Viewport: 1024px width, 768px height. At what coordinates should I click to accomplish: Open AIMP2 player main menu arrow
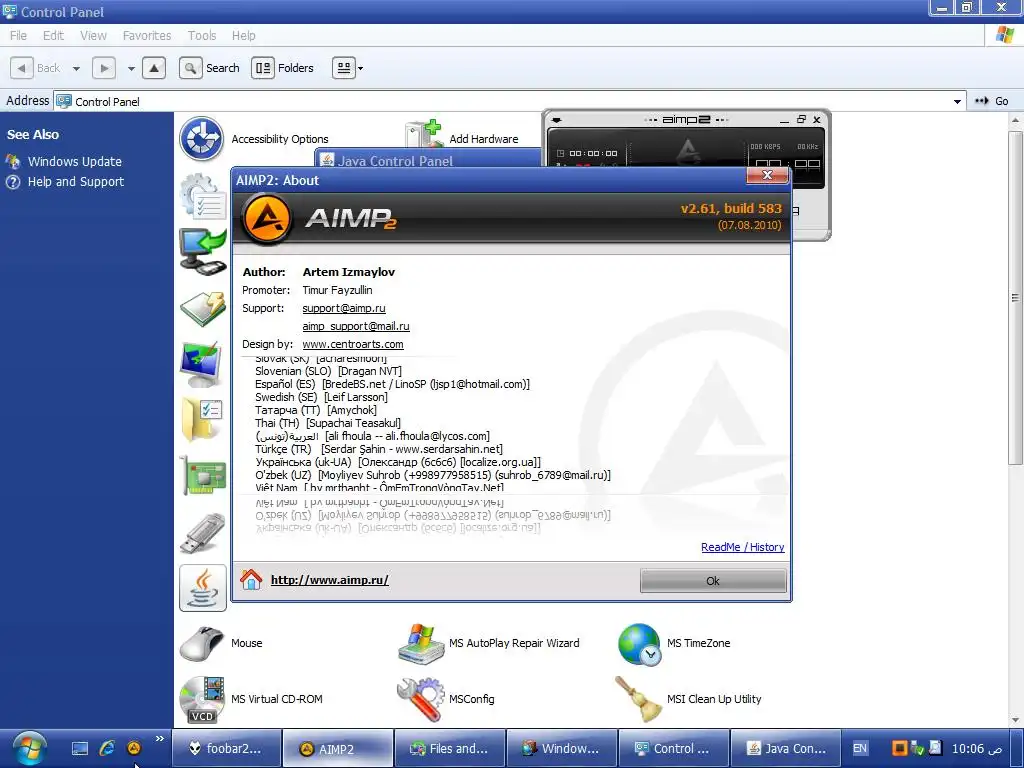click(x=557, y=120)
